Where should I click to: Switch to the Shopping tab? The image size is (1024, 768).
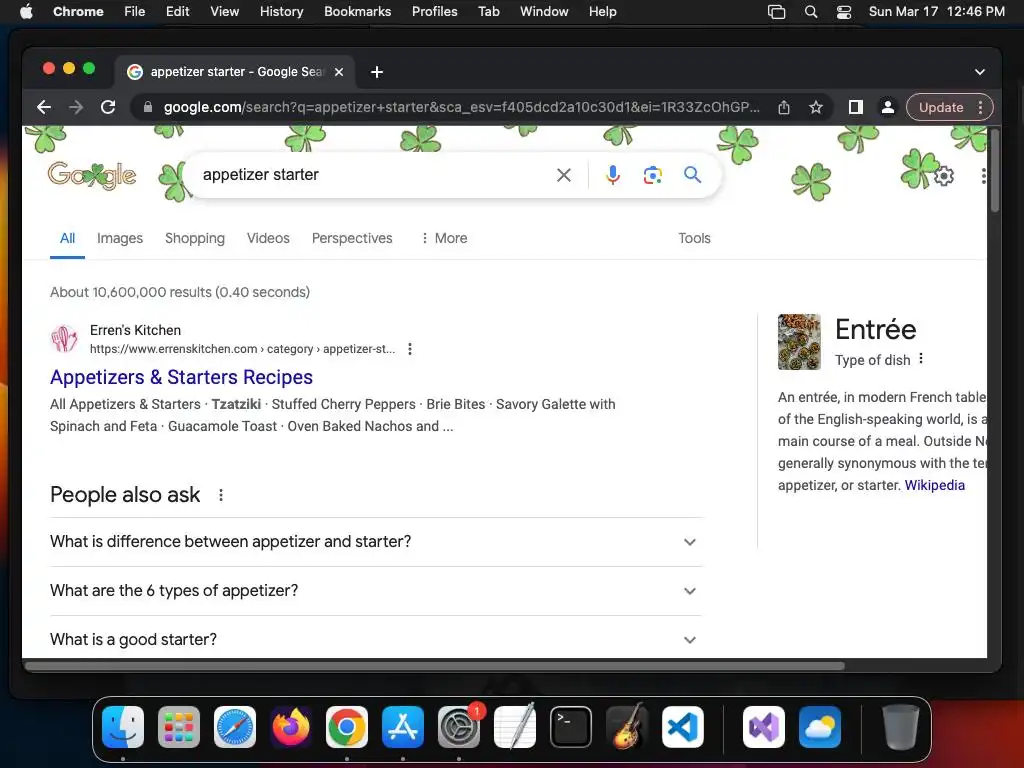pos(195,238)
